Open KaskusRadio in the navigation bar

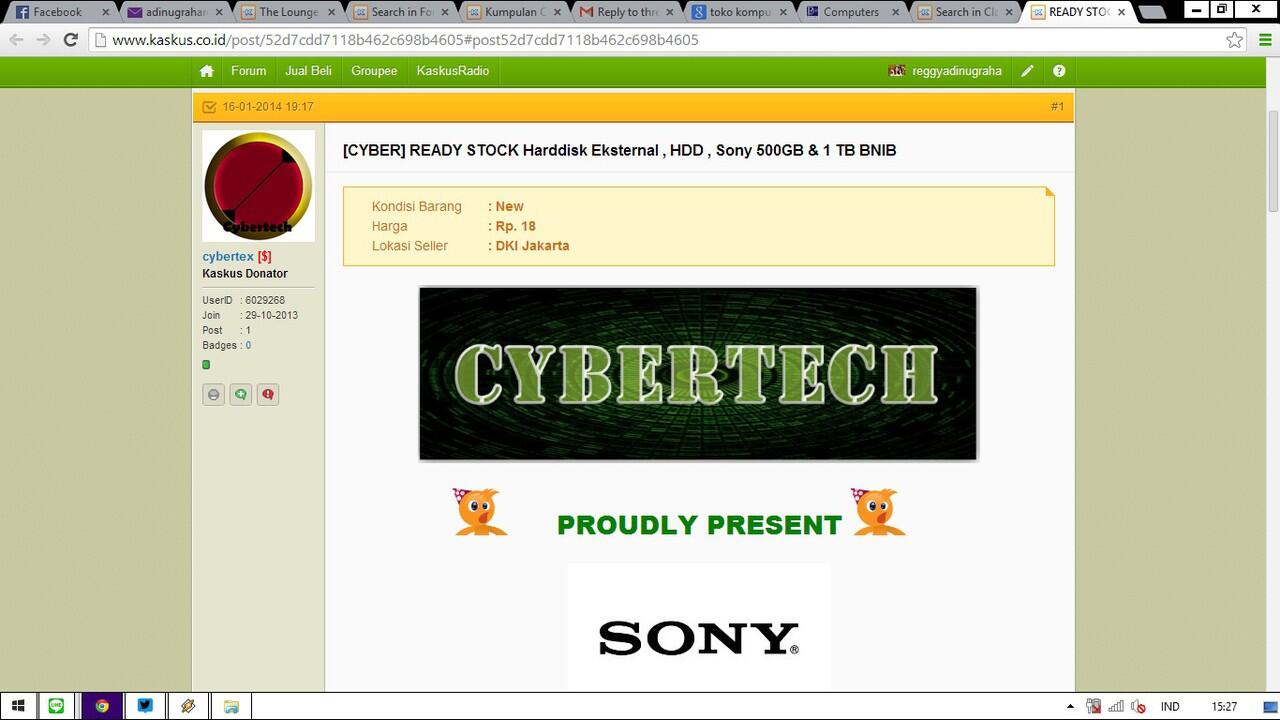coord(453,71)
